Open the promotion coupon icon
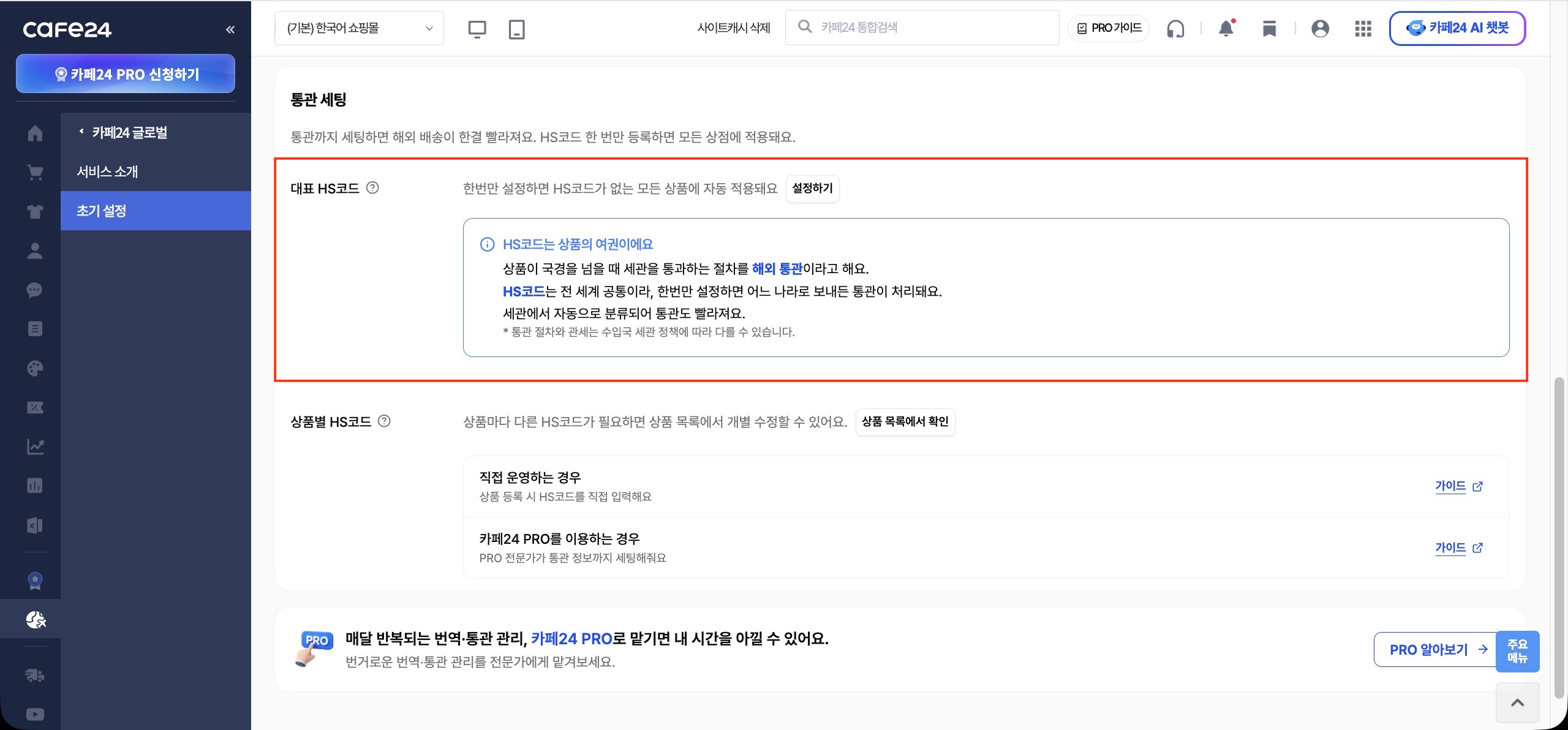The width and height of the screenshot is (1568, 730). click(x=35, y=407)
